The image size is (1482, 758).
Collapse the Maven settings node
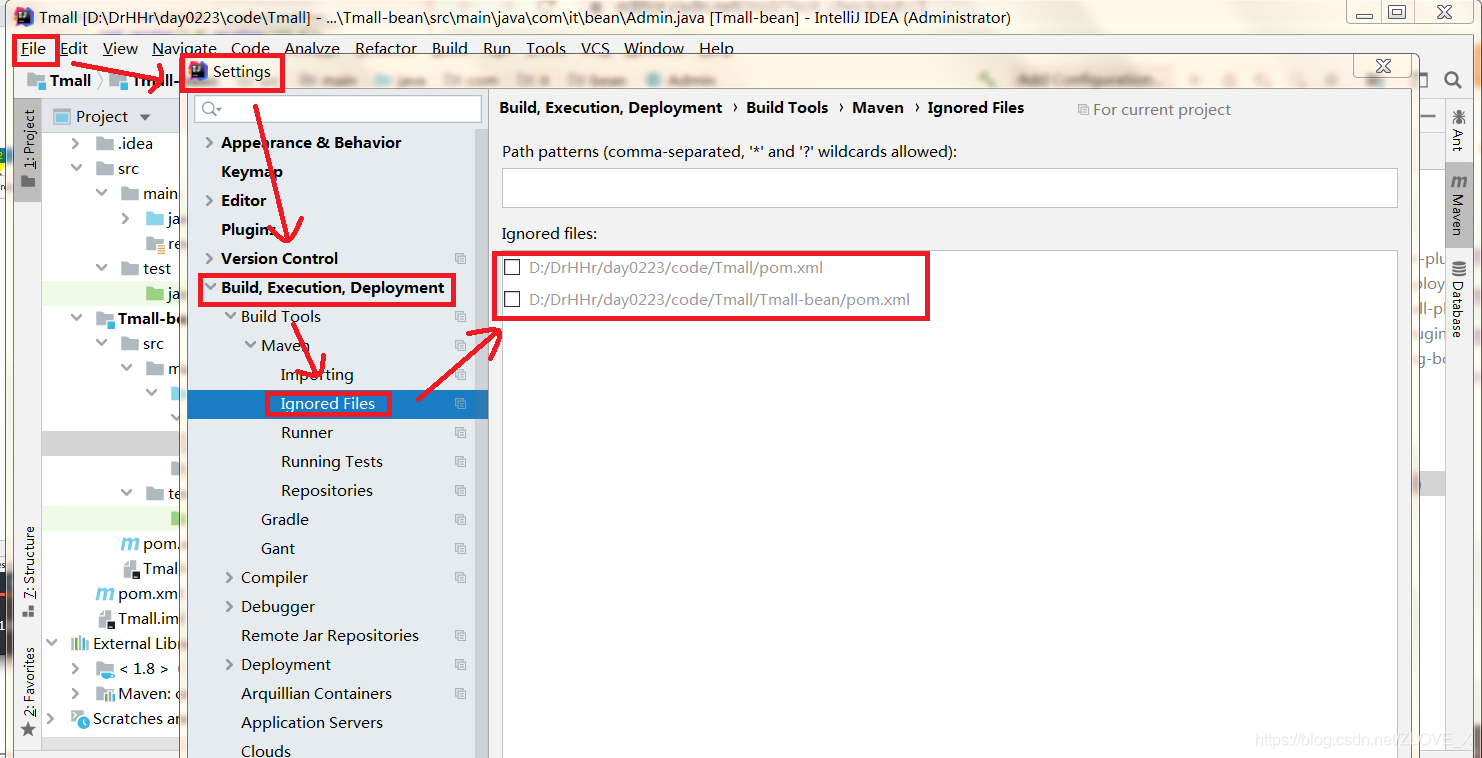coord(250,345)
